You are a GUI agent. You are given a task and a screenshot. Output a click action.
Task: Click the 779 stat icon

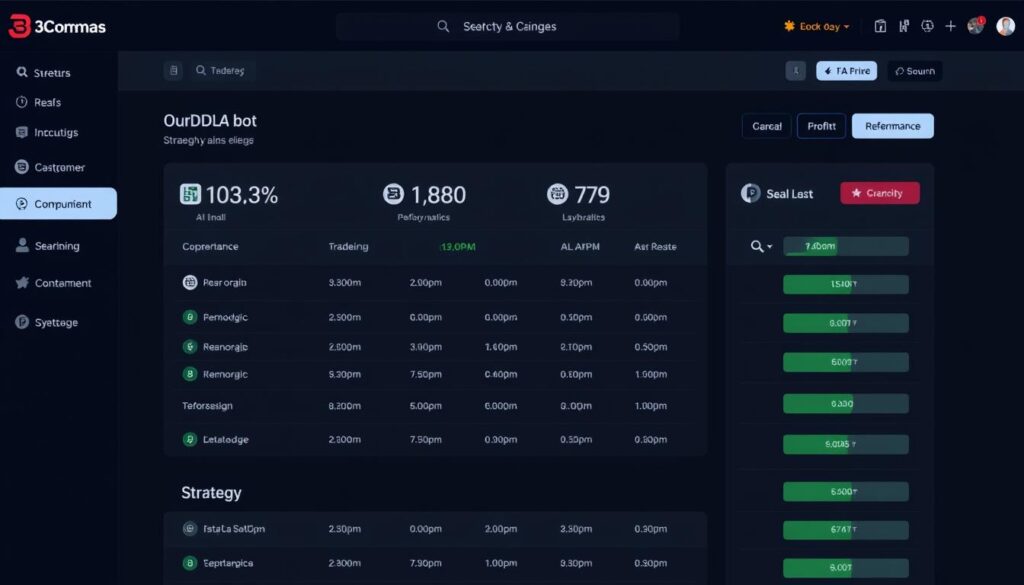tap(557, 194)
